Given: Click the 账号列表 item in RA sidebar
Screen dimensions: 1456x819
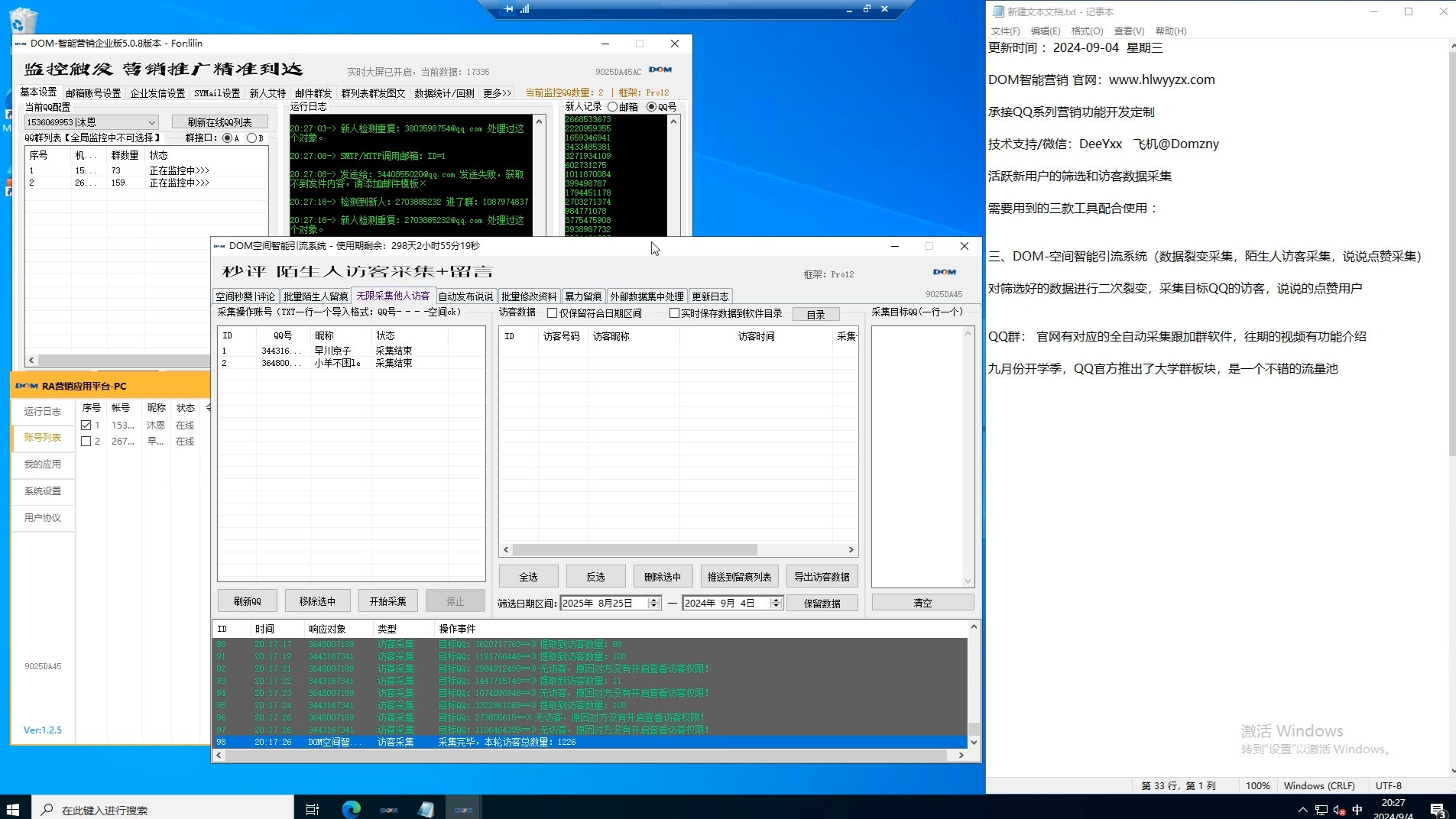Looking at the screenshot, I should [43, 438].
